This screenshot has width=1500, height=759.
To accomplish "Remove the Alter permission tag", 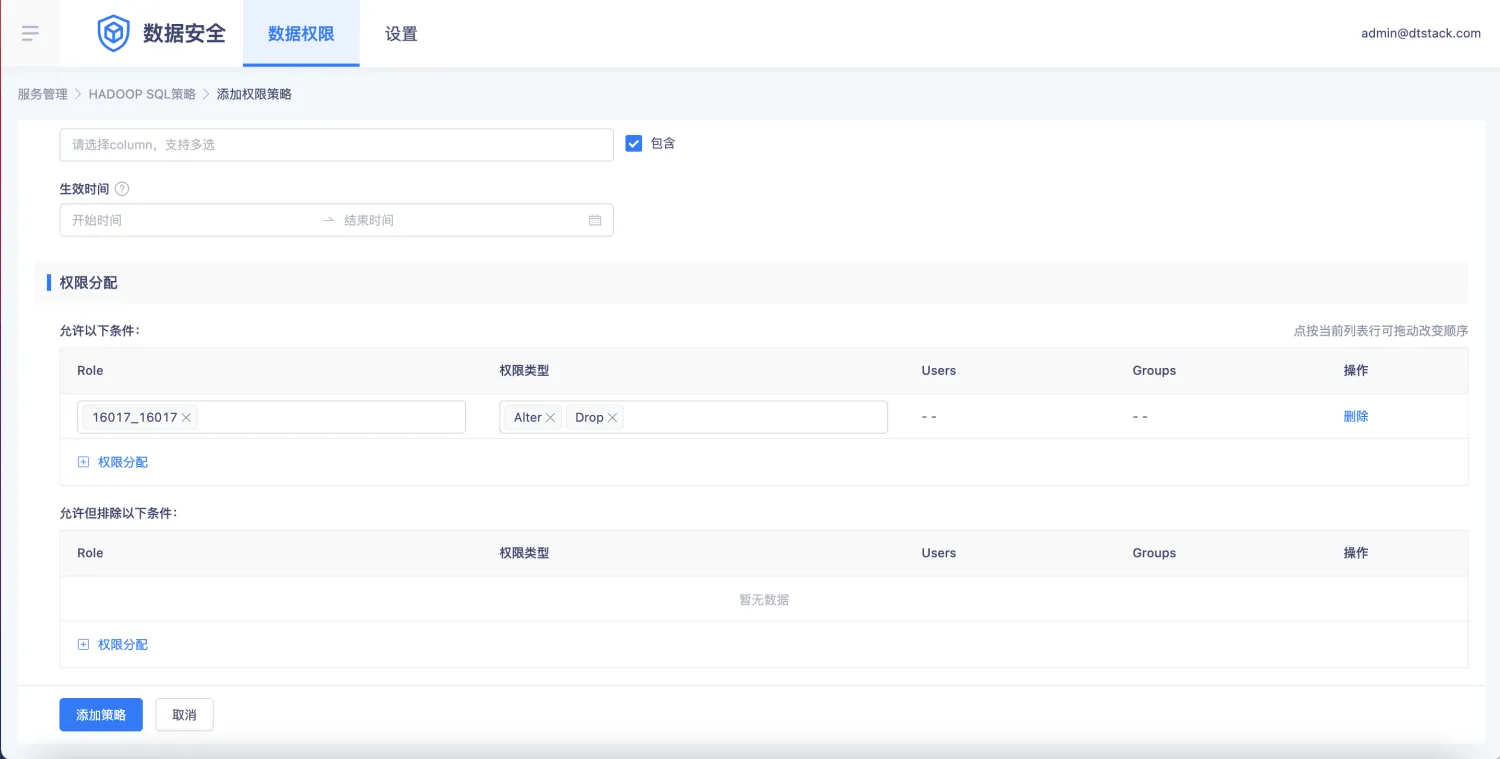I will click(x=550, y=418).
